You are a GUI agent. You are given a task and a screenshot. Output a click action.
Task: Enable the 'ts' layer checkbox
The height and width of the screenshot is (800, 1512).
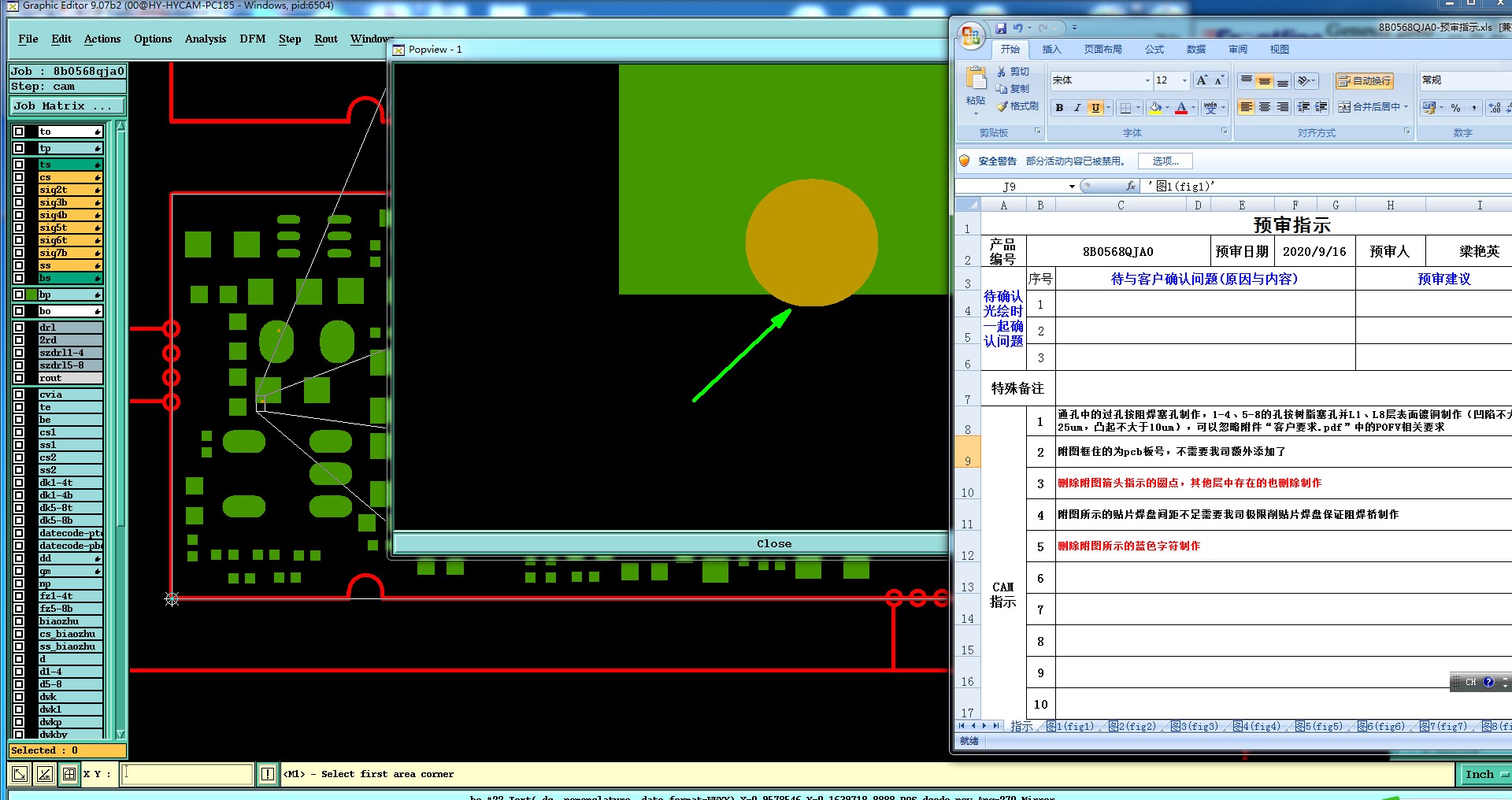(19, 165)
